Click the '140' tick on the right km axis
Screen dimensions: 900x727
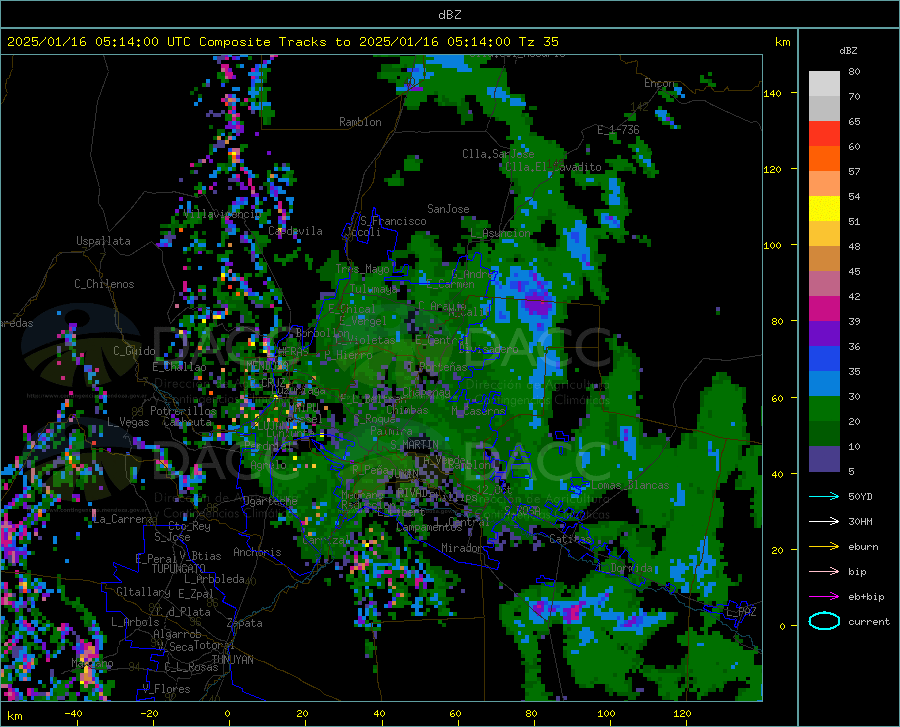point(772,93)
